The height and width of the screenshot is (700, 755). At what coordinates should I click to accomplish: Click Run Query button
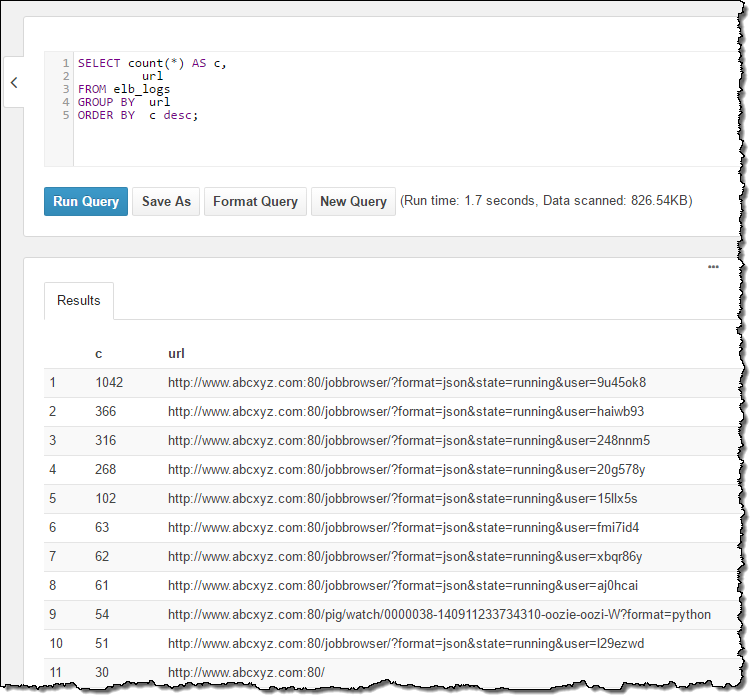[x=86, y=201]
